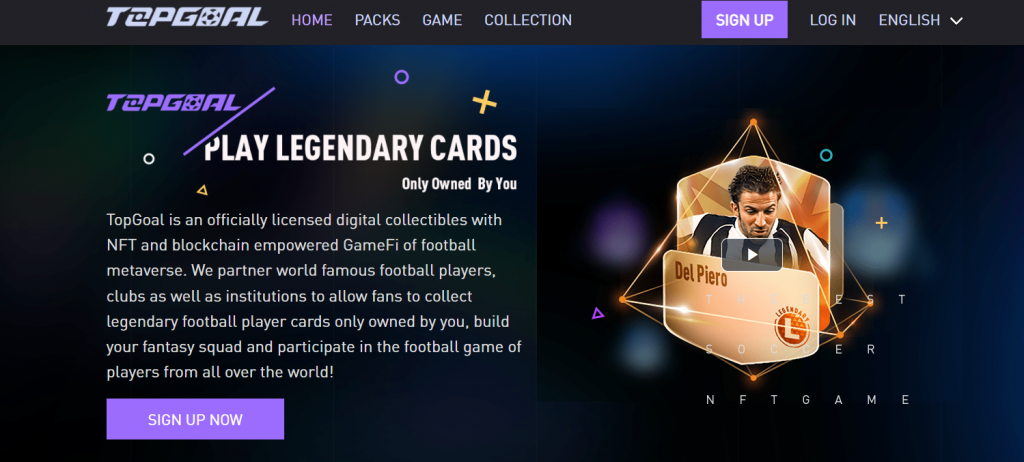Click the teal circle beside the card
The width and height of the screenshot is (1024, 462).
[x=826, y=156]
